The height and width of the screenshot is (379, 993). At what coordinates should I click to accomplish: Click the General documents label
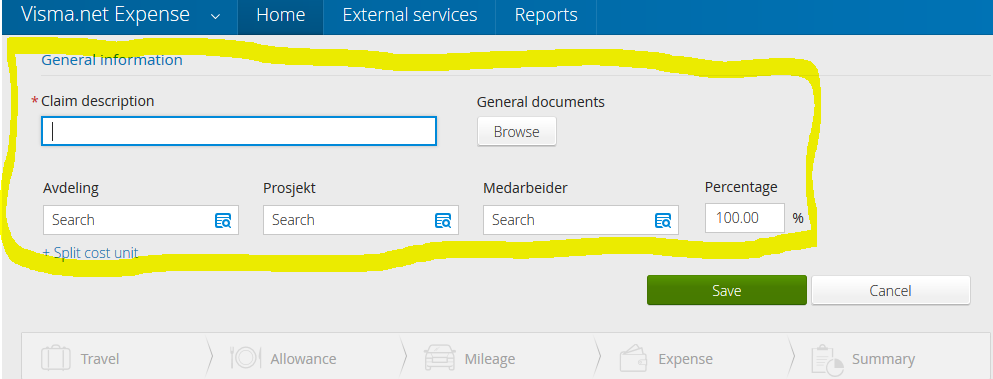coord(541,102)
